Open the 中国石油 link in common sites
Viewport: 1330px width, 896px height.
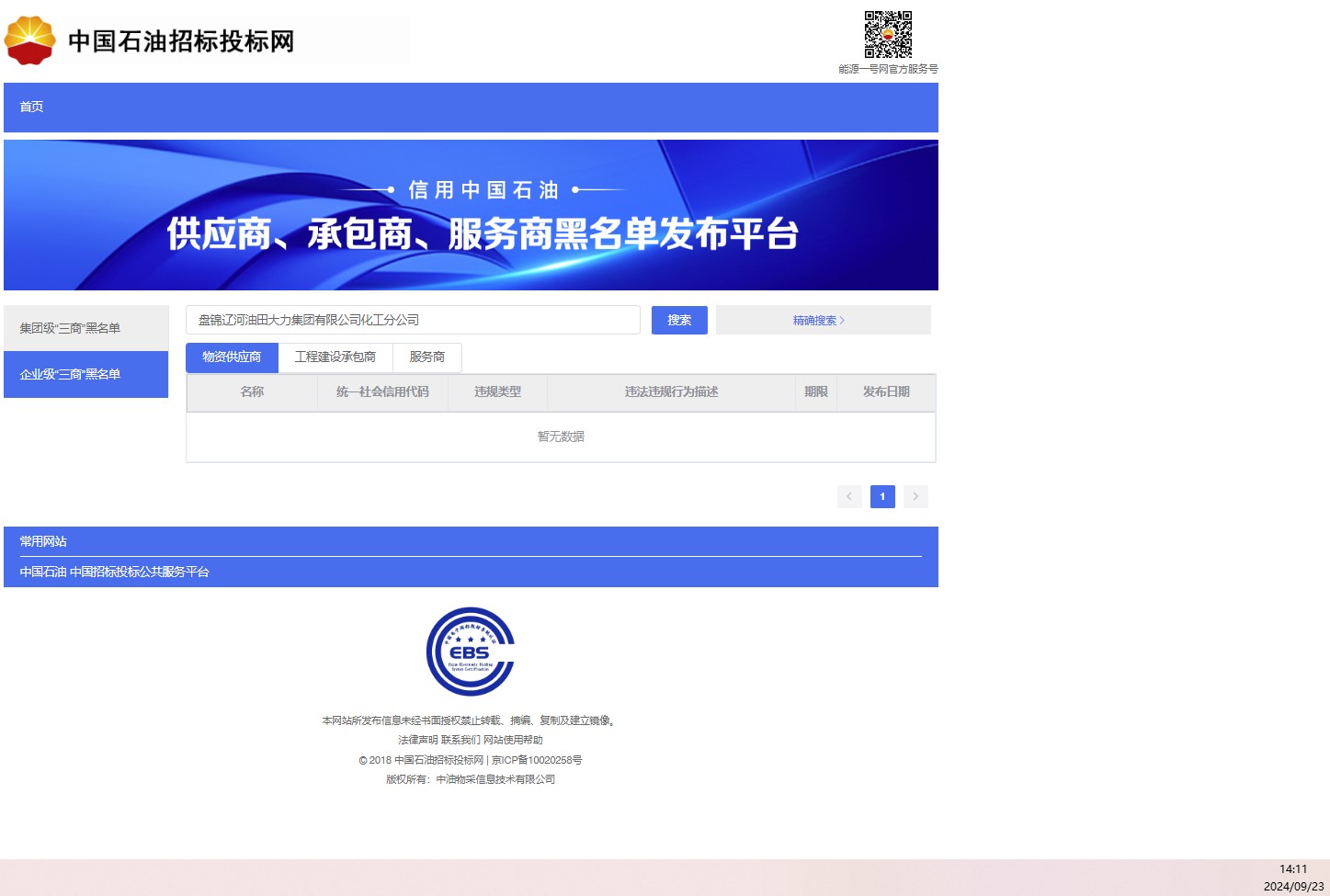(43, 572)
